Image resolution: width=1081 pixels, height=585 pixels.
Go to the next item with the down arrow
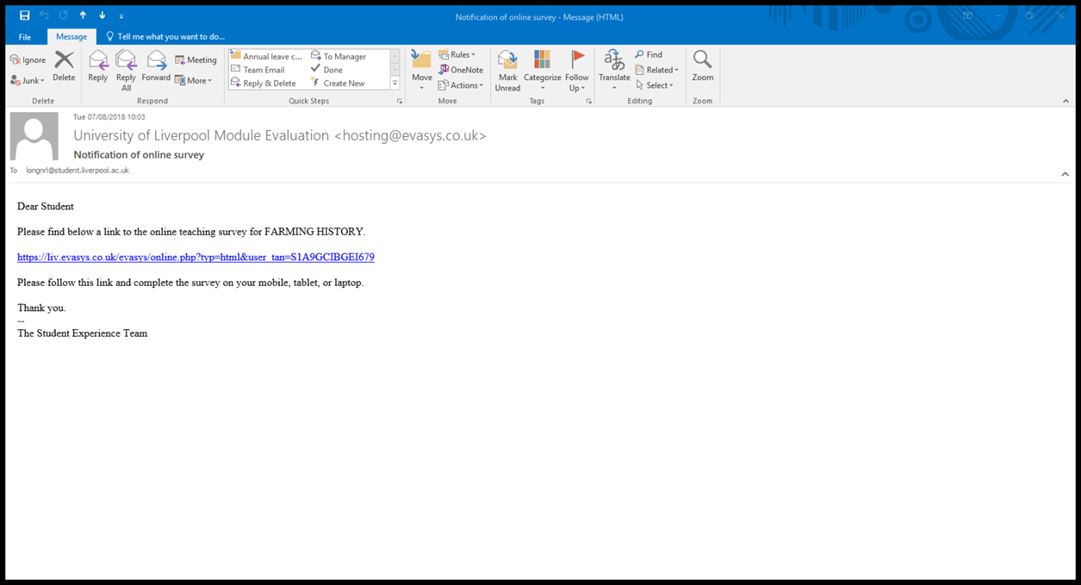point(102,15)
